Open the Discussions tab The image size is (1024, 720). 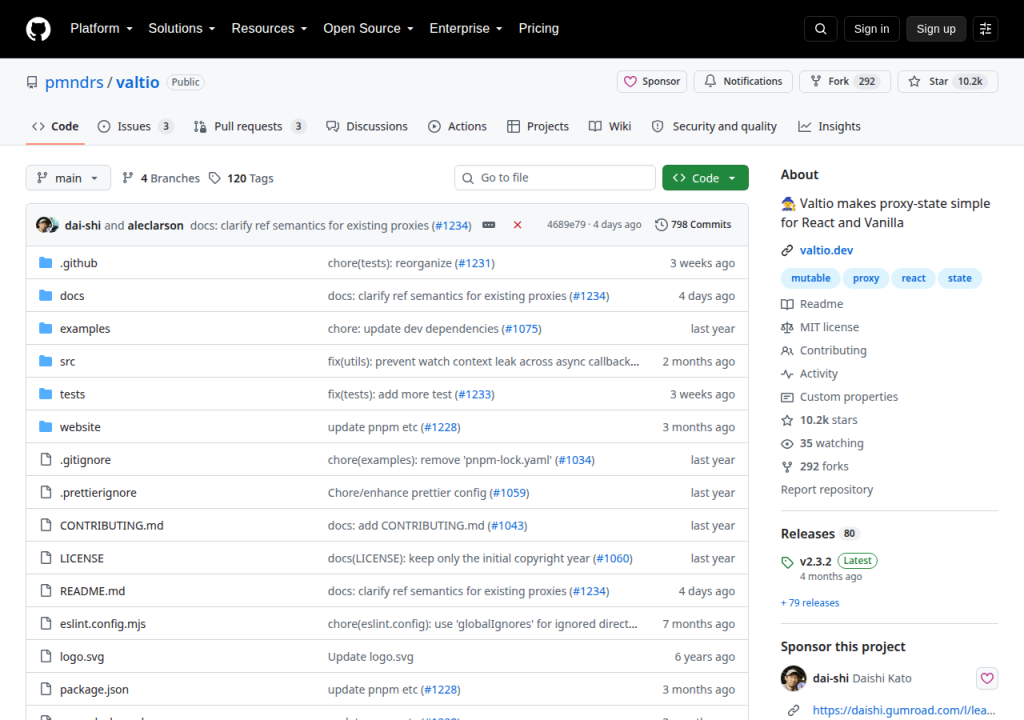pos(367,127)
